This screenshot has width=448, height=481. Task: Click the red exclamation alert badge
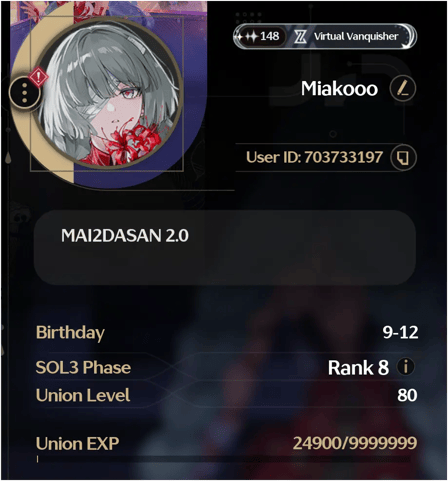pos(38,77)
